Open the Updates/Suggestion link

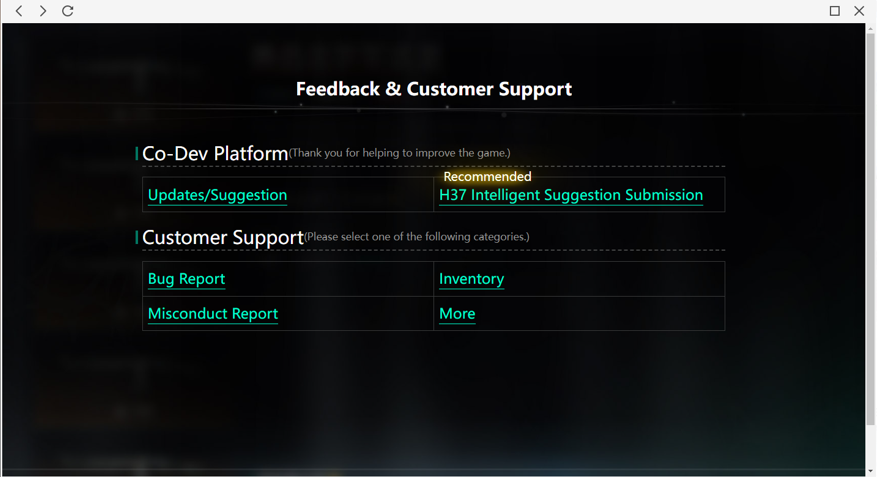(x=218, y=195)
